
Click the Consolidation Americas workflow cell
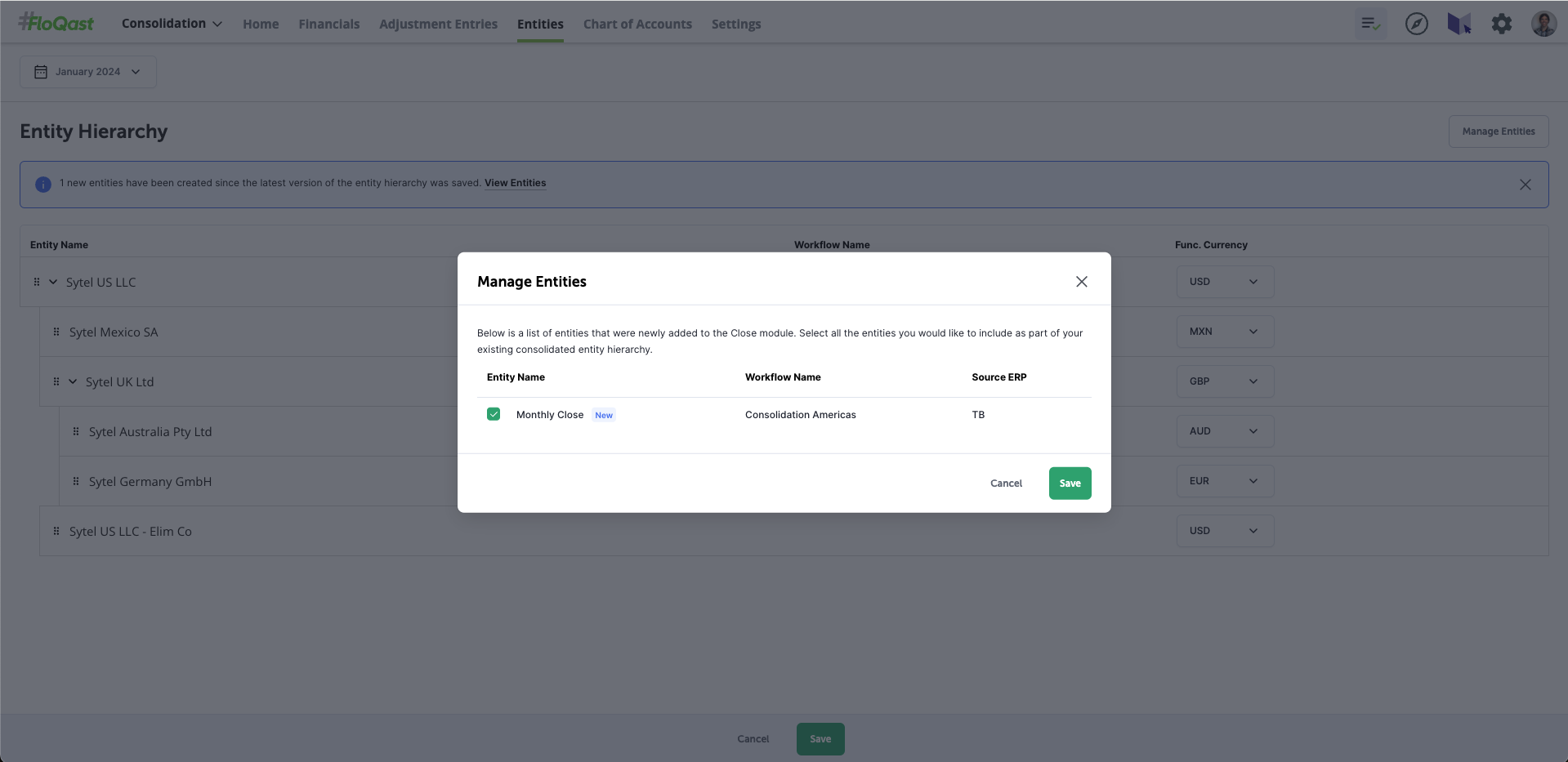click(801, 415)
